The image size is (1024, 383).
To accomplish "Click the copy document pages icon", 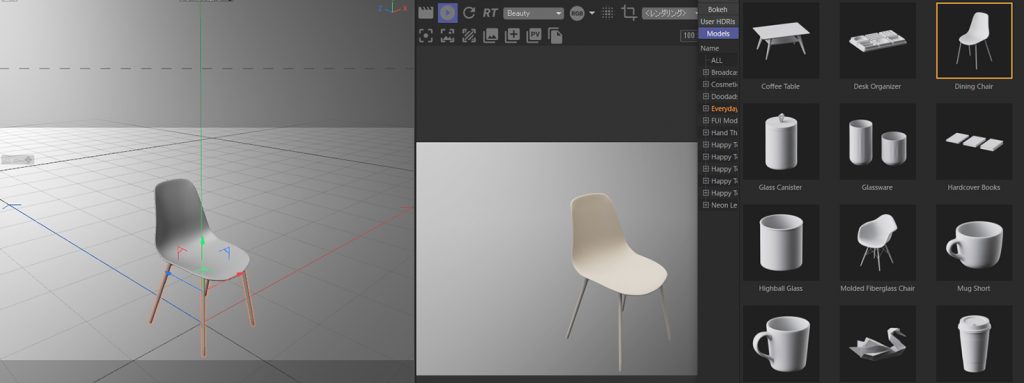I will 555,36.
